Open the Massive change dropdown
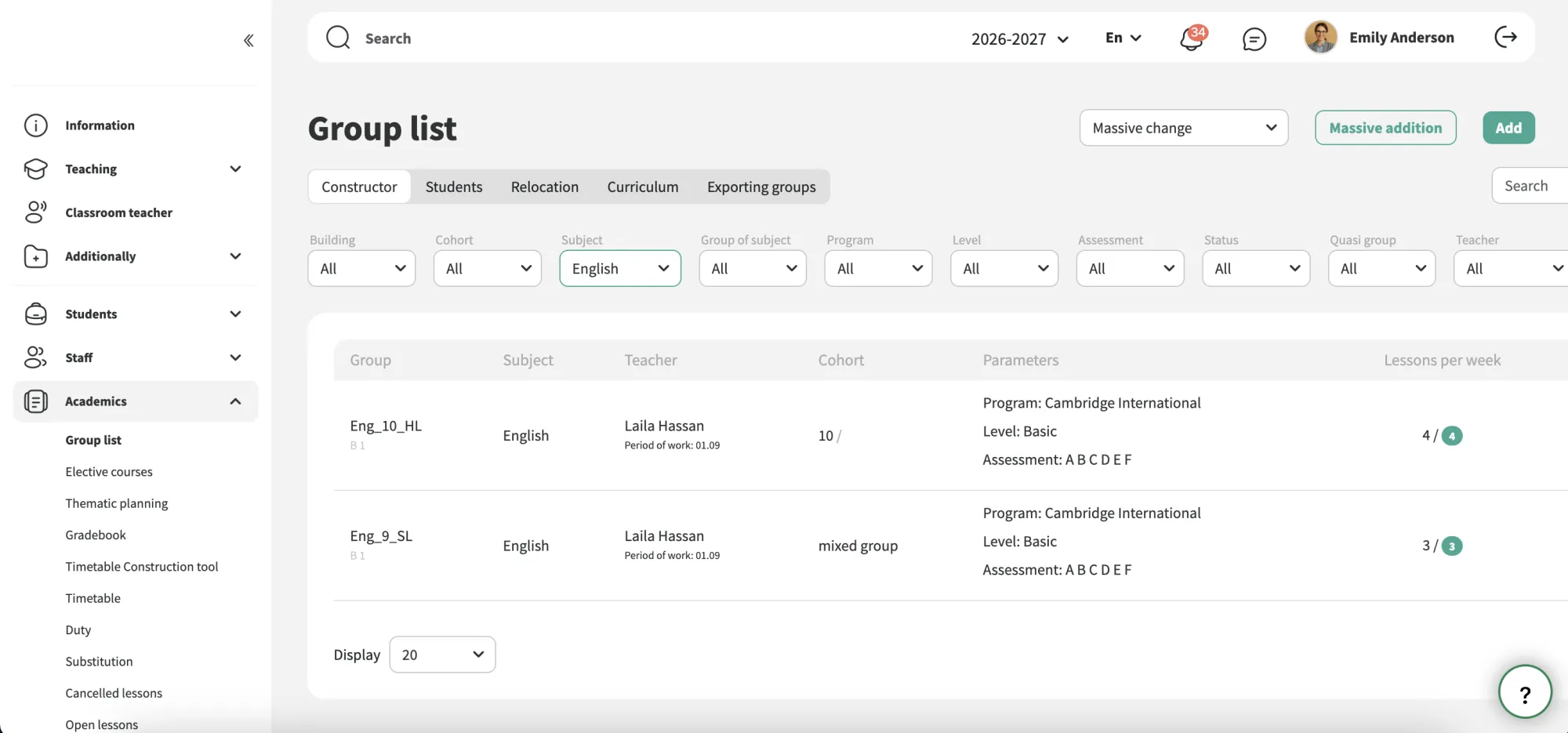 [x=1184, y=128]
